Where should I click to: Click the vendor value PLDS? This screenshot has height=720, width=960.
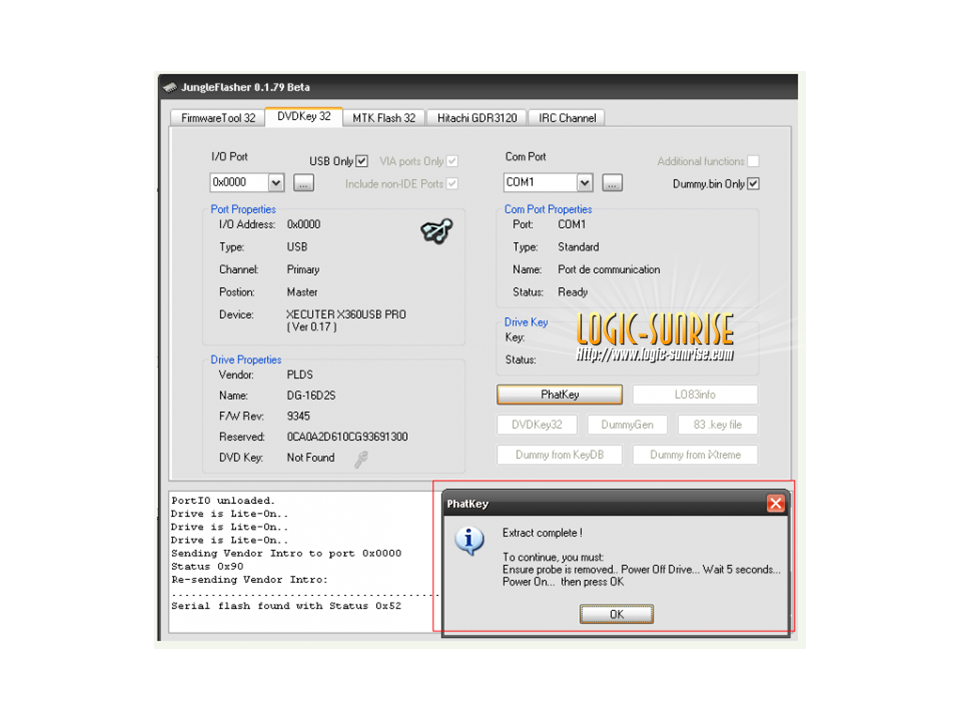pos(299,375)
